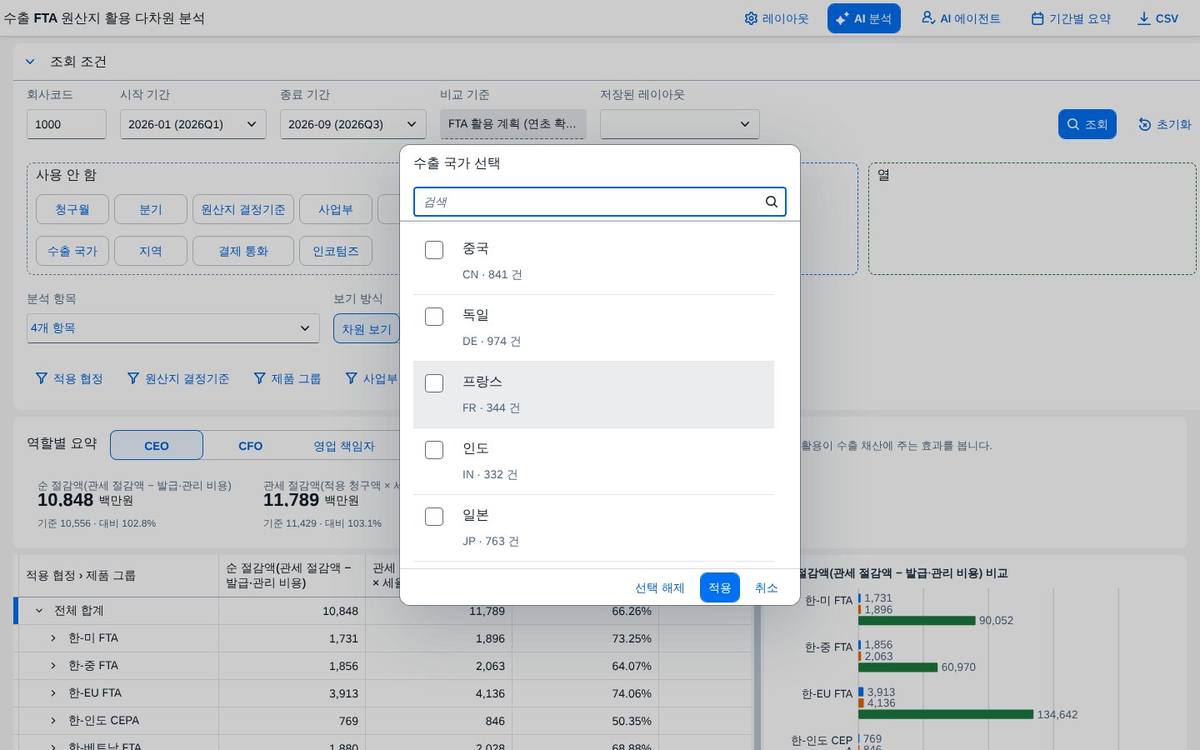The width and height of the screenshot is (1200, 750).
Task: Click the 초기화 reset icon
Action: tap(1145, 125)
